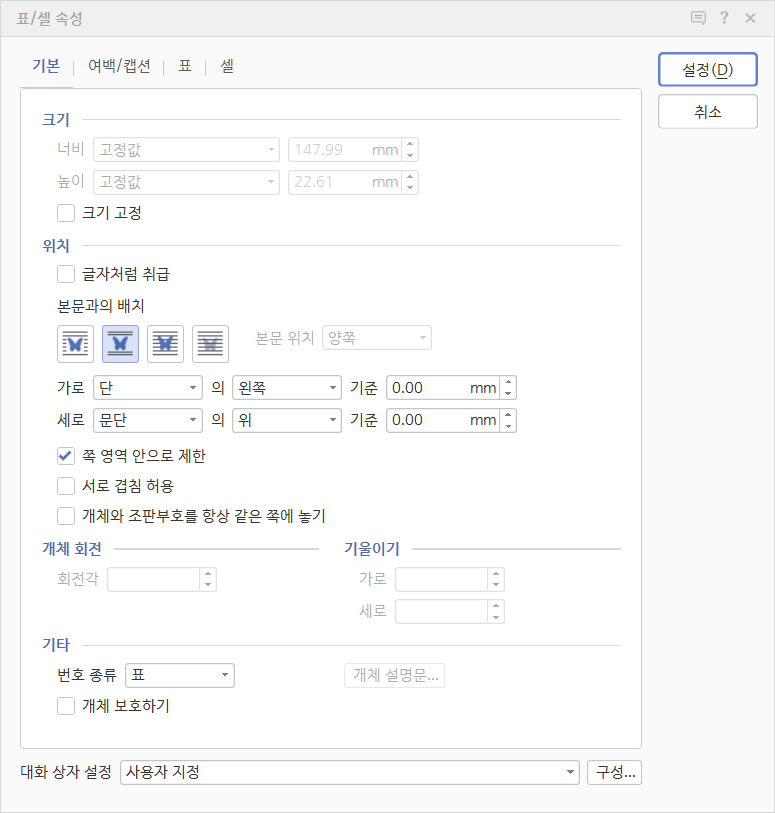Increase 너비 value with up arrow
The width and height of the screenshot is (775, 813).
(x=411, y=144)
